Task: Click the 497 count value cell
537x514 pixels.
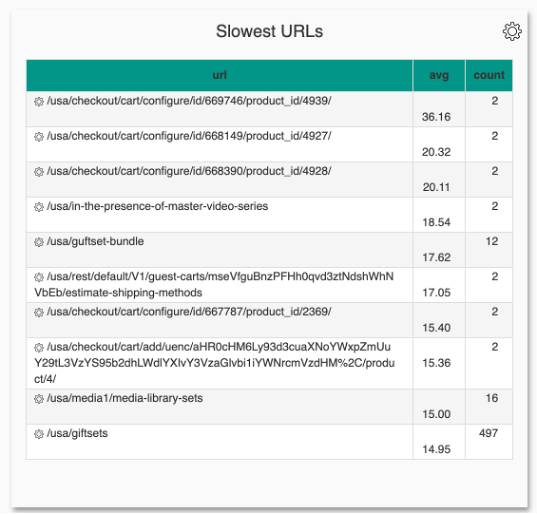Action: pos(489,442)
